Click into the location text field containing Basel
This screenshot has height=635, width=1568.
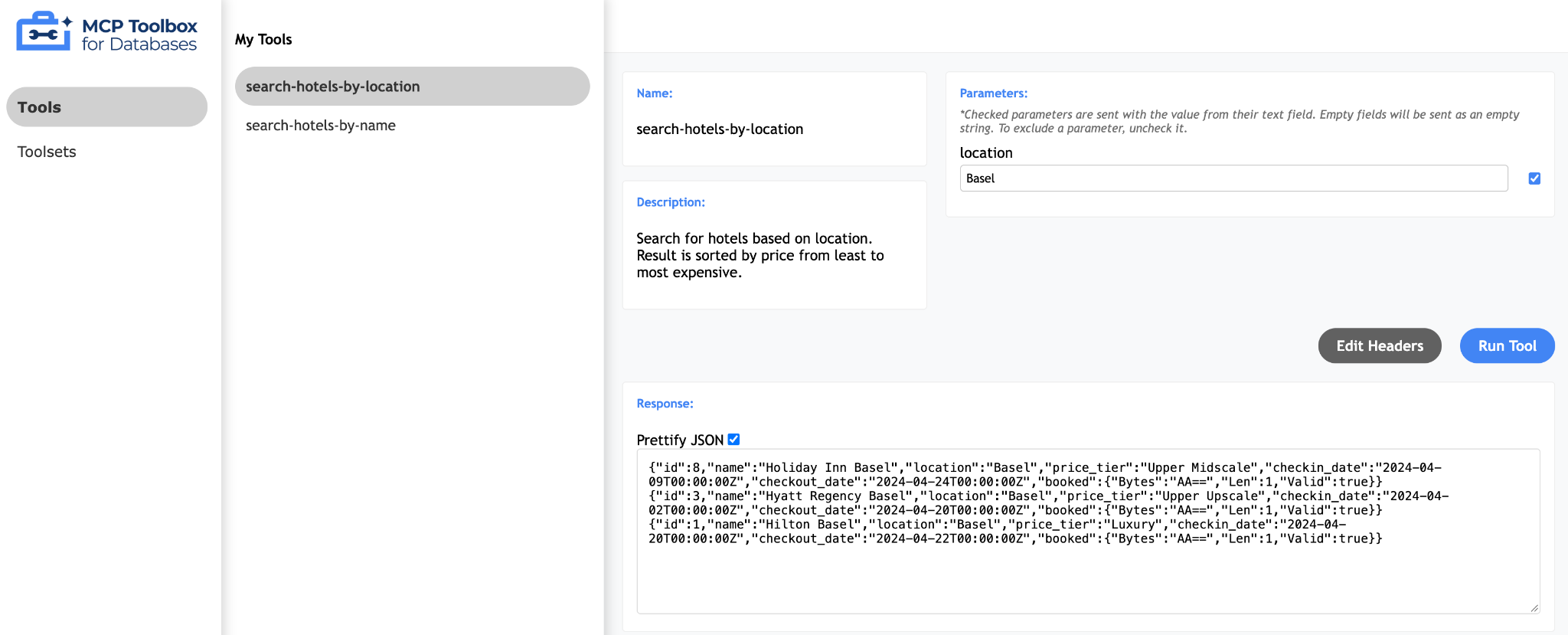[x=1233, y=178]
